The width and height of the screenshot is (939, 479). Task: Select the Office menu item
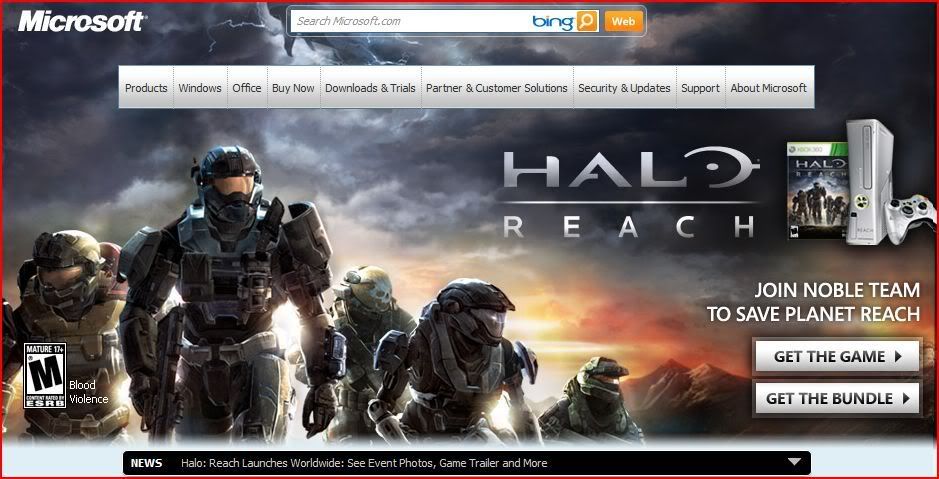247,88
